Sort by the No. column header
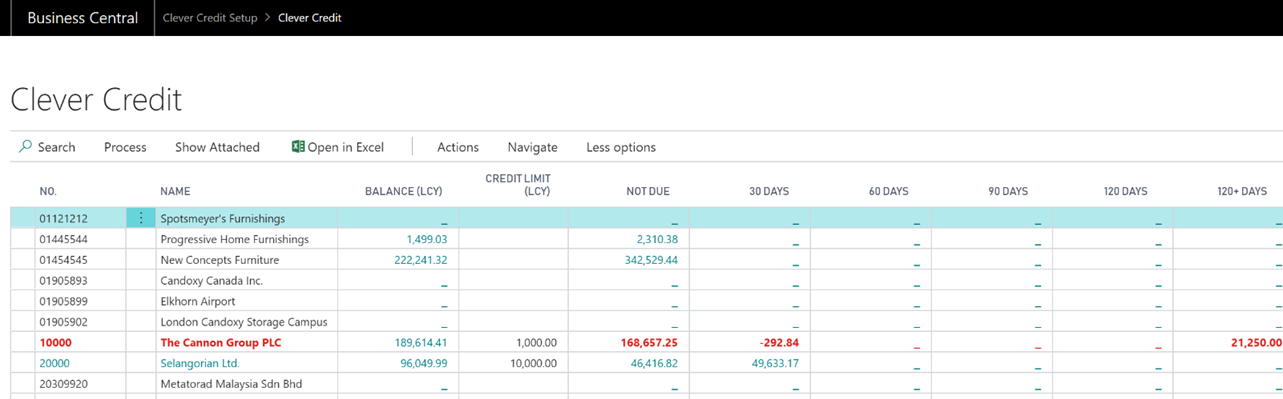Image resolution: width=1283 pixels, height=399 pixels. click(x=48, y=191)
